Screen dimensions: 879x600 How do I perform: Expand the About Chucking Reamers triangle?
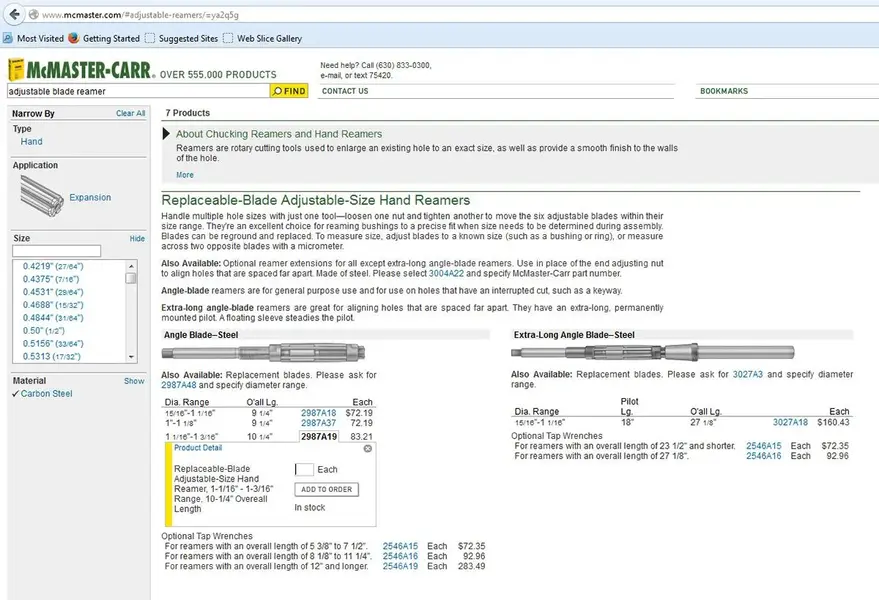point(166,133)
